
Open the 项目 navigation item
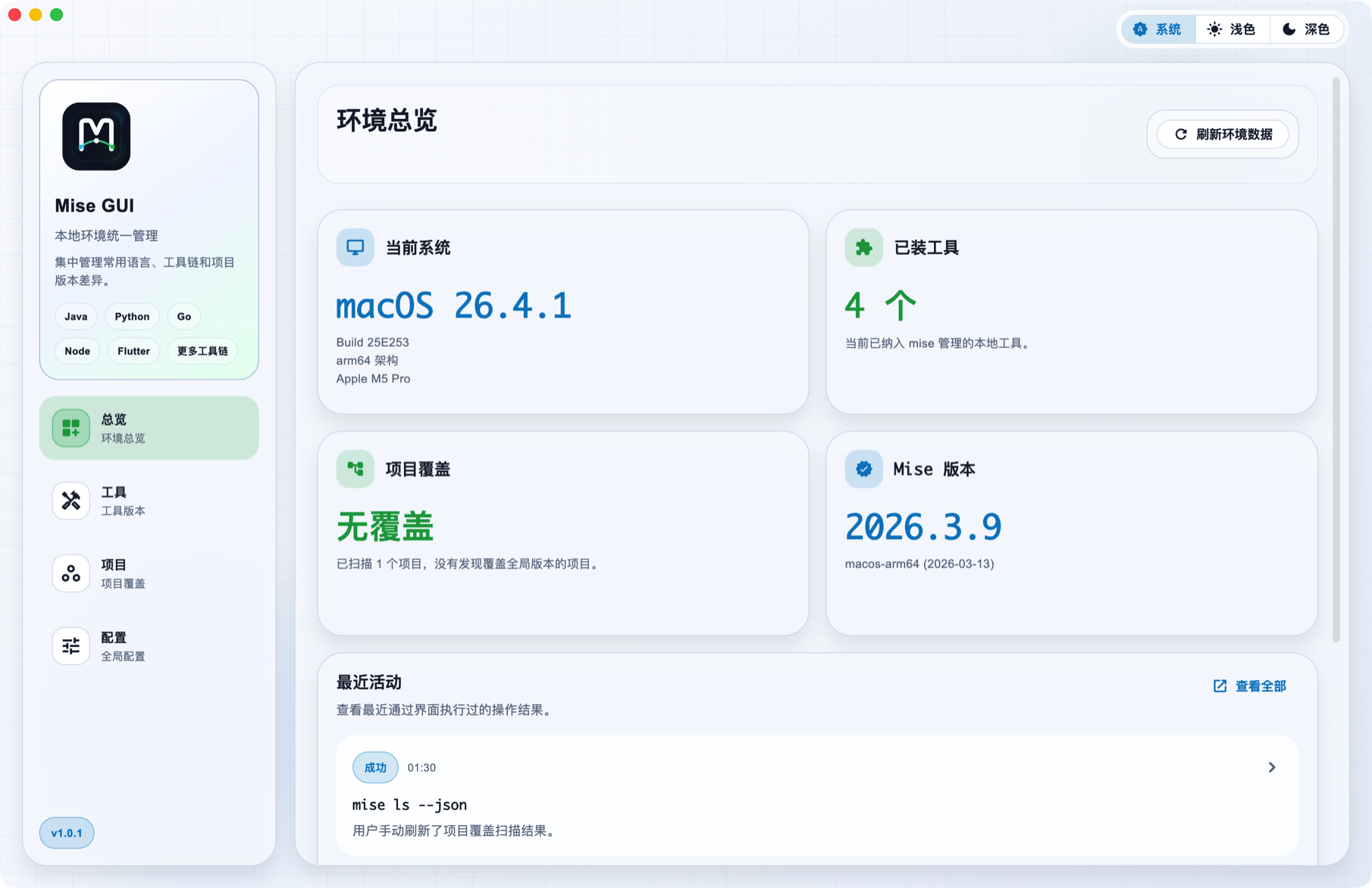(149, 573)
